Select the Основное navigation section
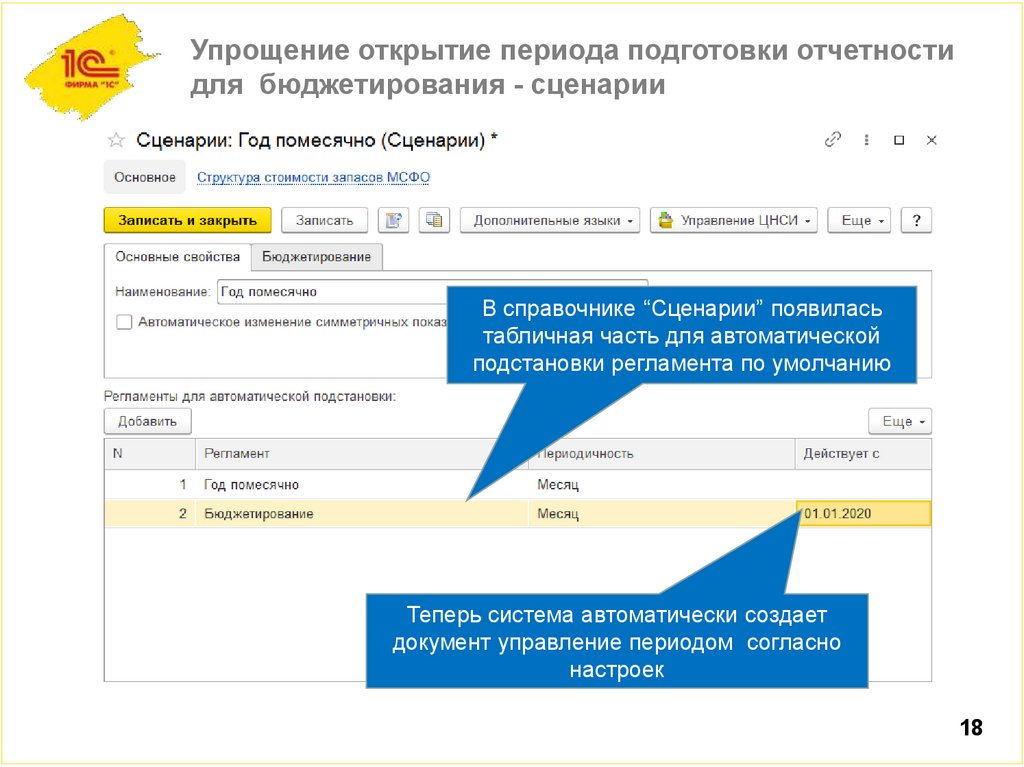The image size is (1024, 767). point(145,177)
